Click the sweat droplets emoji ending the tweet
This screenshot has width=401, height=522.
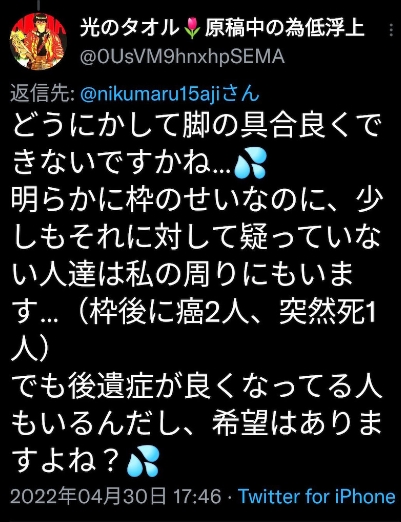(143, 462)
